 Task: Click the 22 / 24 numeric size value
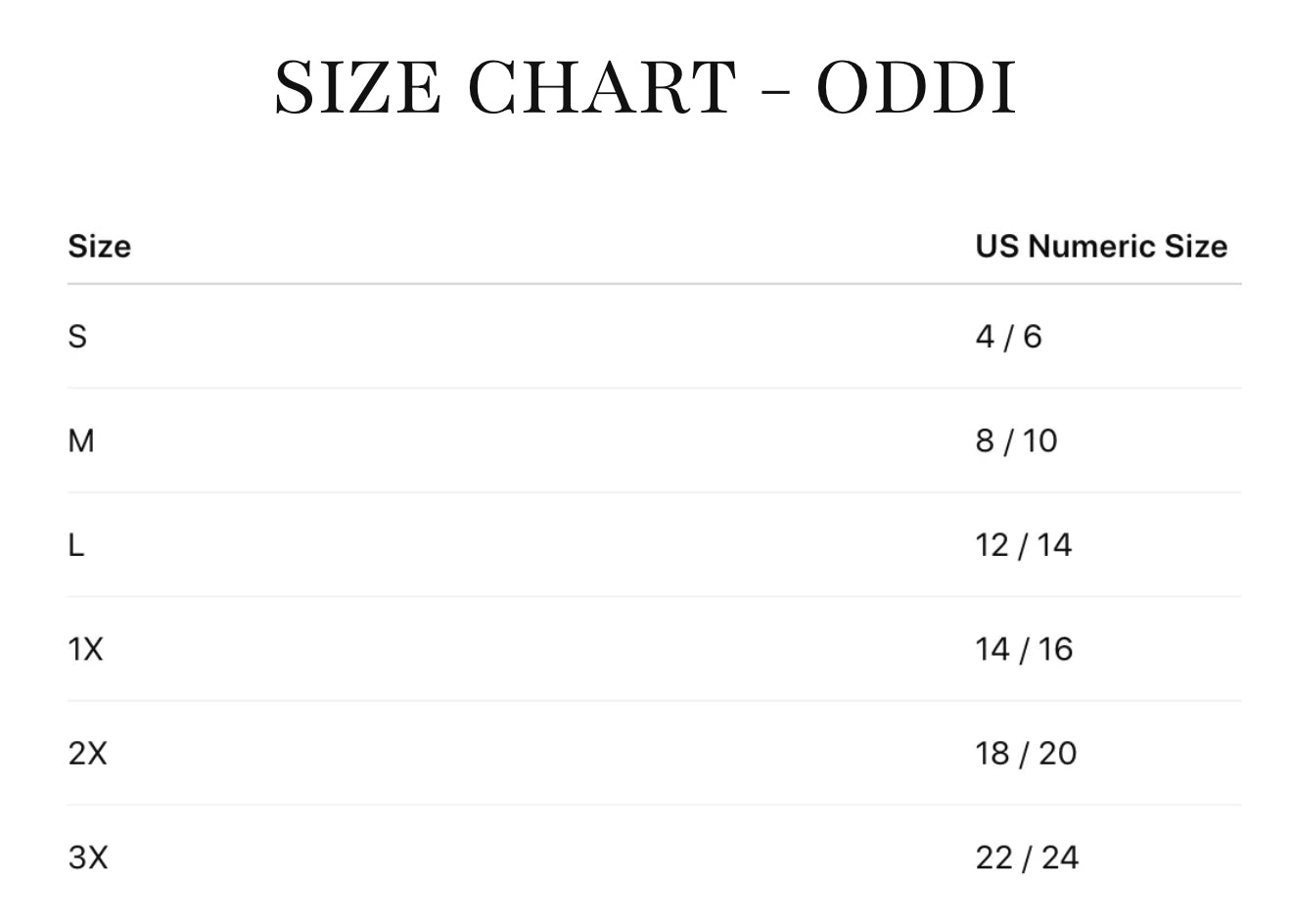point(1027,857)
